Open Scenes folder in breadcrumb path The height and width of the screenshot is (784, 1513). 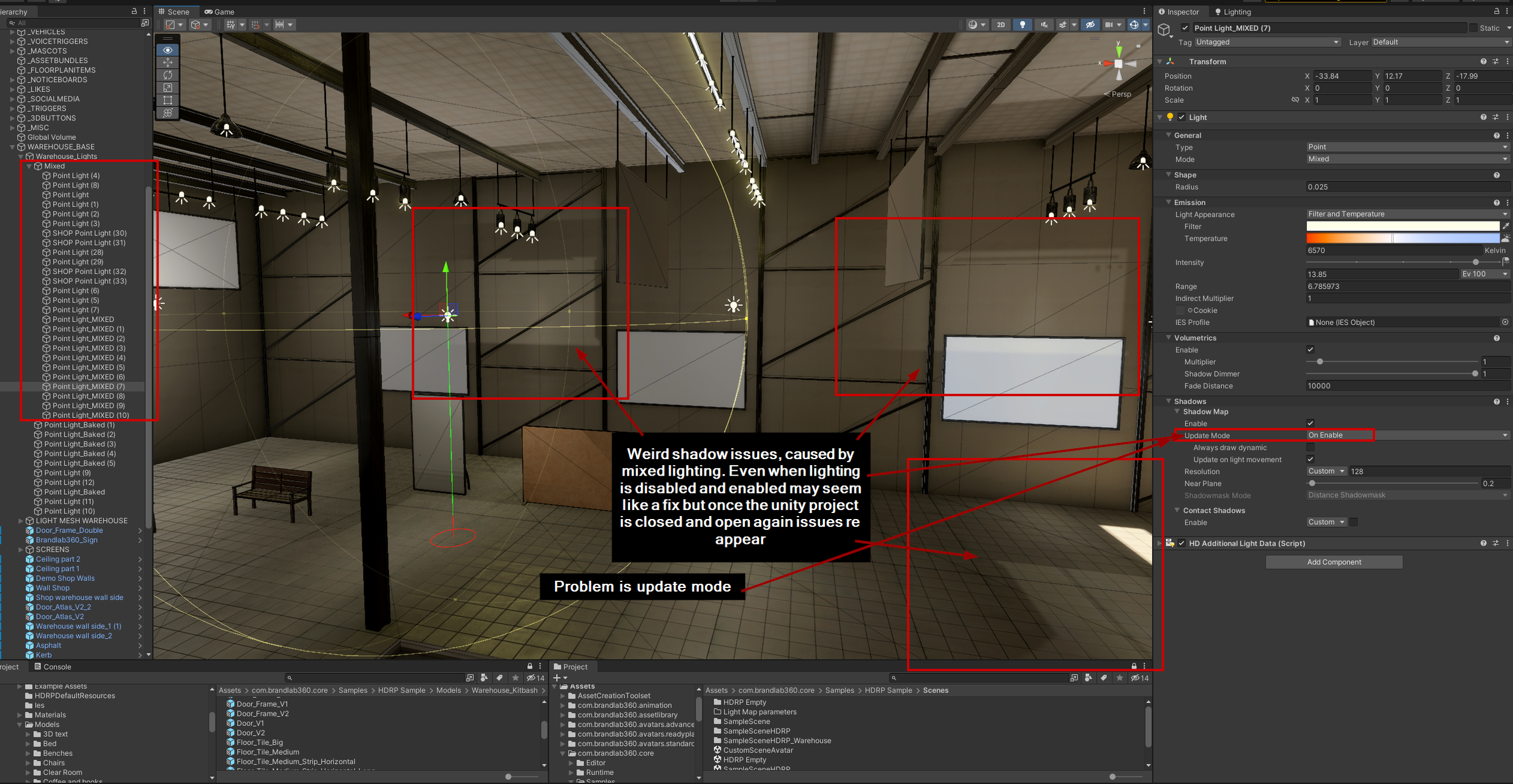pos(935,690)
